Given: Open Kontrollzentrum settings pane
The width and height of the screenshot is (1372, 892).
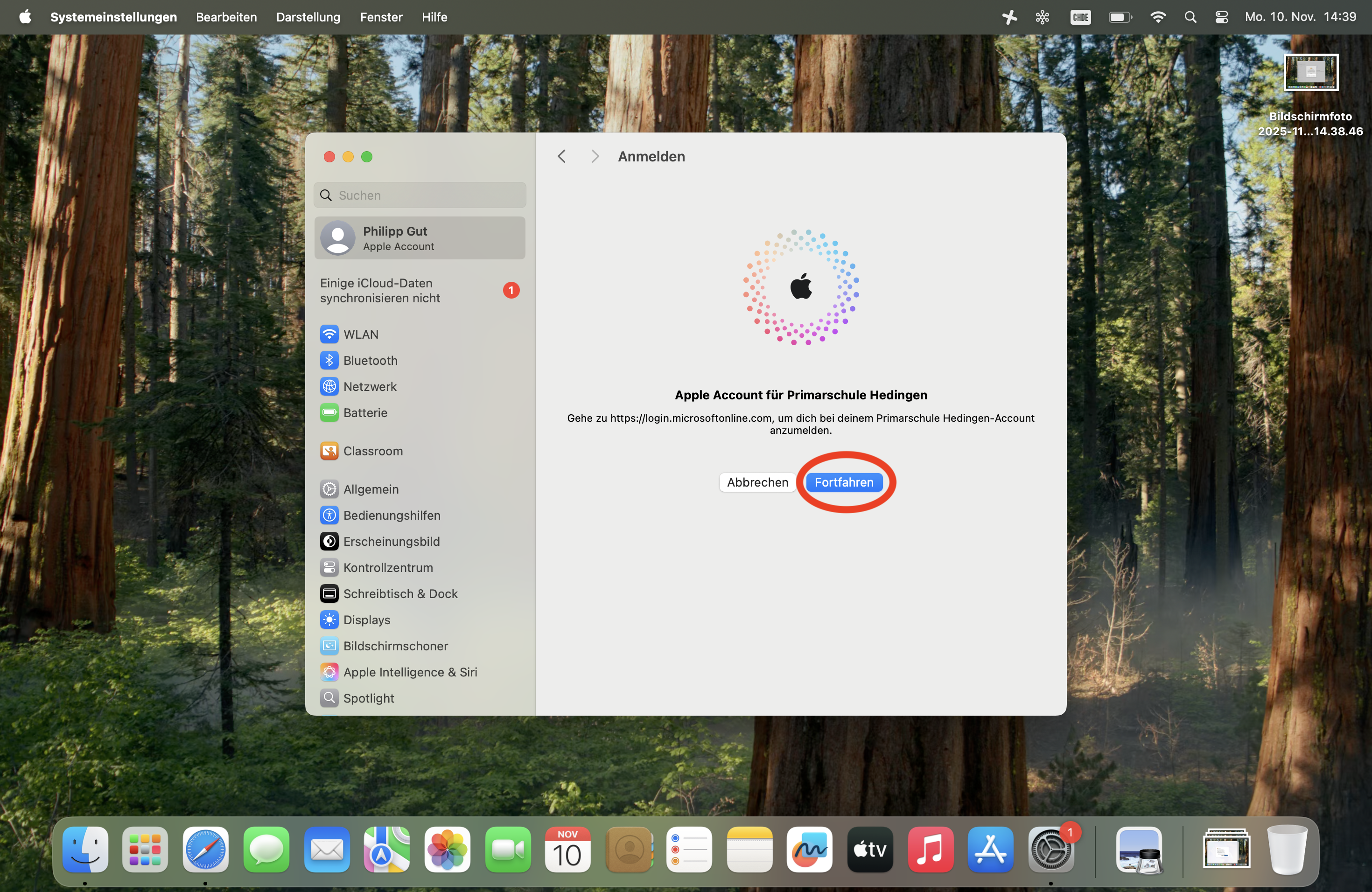Looking at the screenshot, I should click(x=387, y=568).
